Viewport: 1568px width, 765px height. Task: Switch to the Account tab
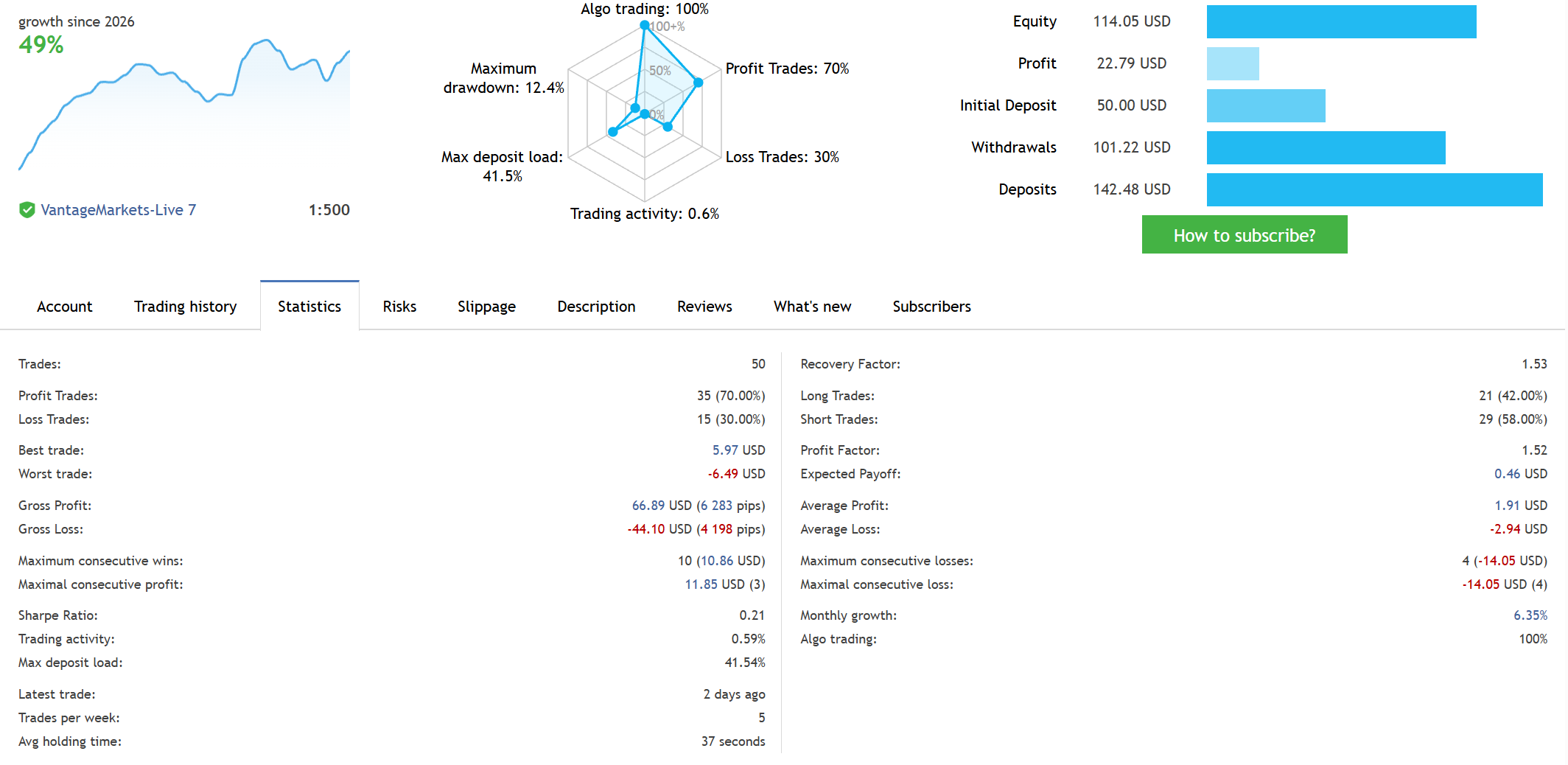(65, 307)
